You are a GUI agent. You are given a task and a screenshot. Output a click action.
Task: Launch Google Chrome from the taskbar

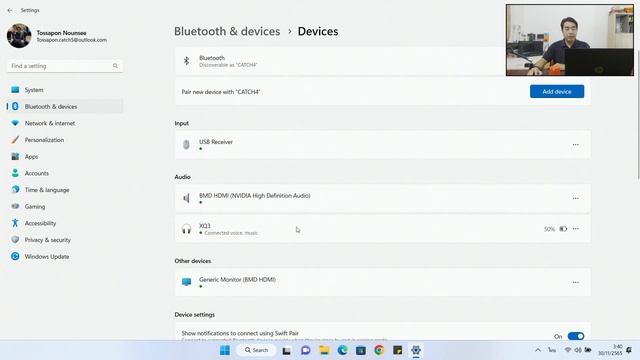379,350
